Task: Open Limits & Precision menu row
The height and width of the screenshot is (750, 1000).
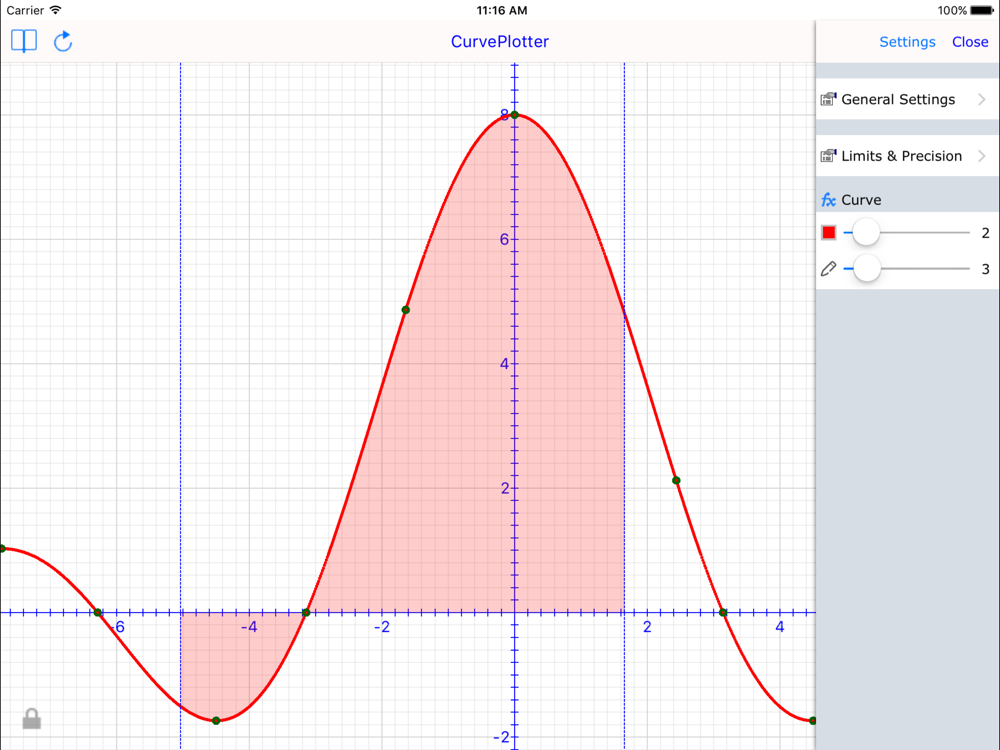Action: coord(908,156)
